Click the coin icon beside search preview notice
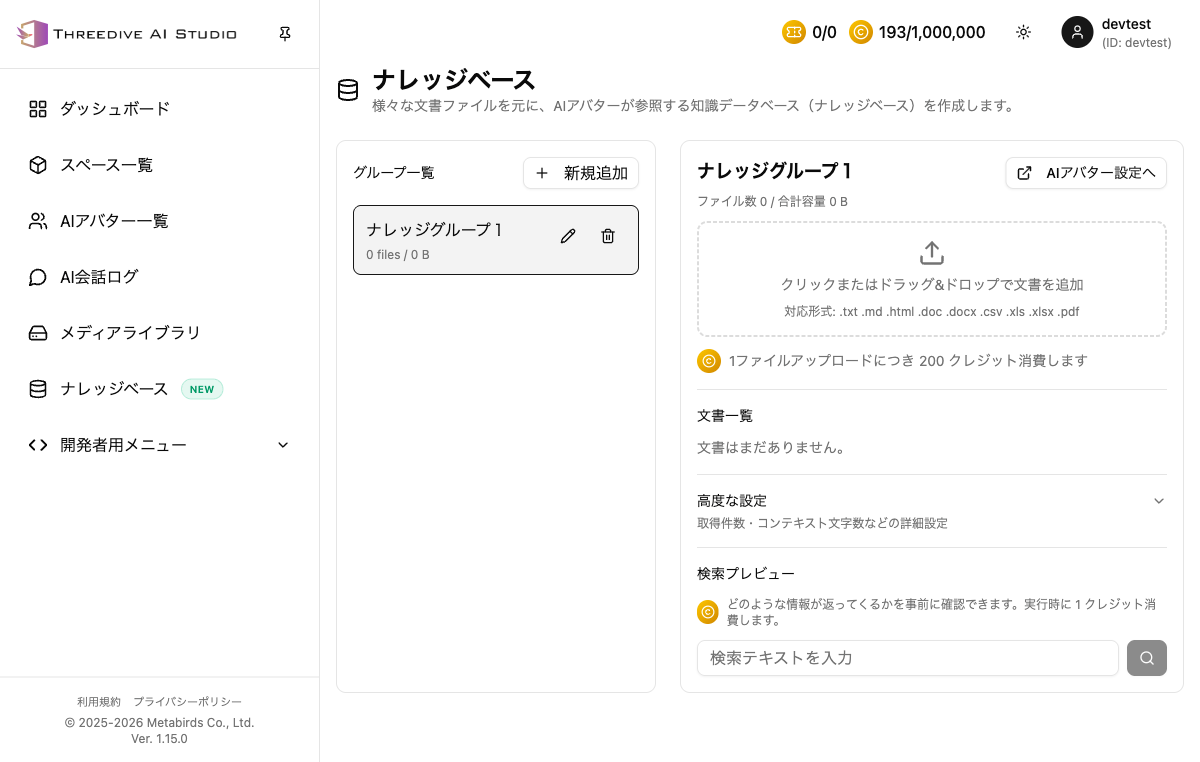The width and height of the screenshot is (1200, 762). (x=708, y=612)
